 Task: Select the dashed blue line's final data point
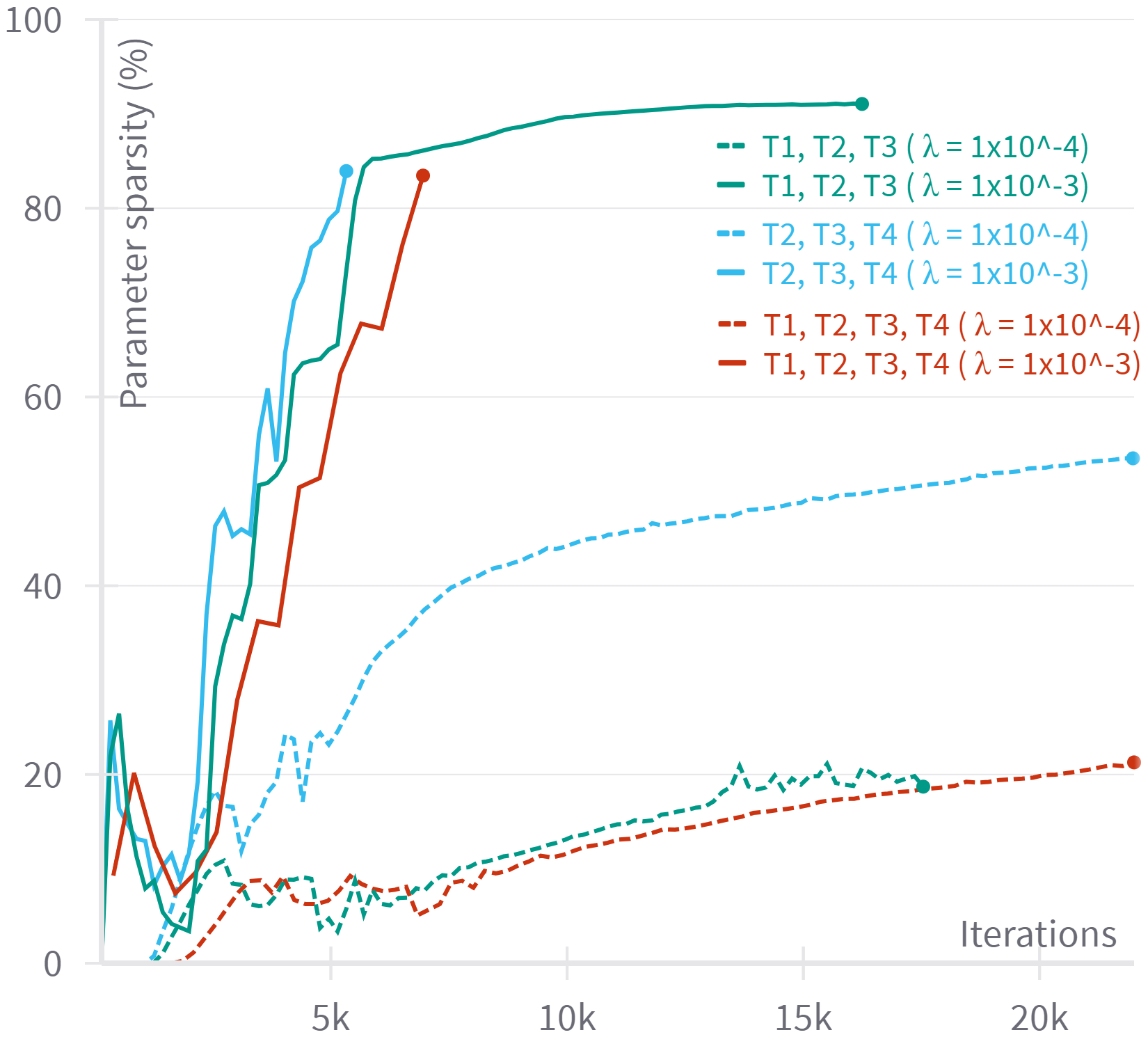tap(1133, 458)
